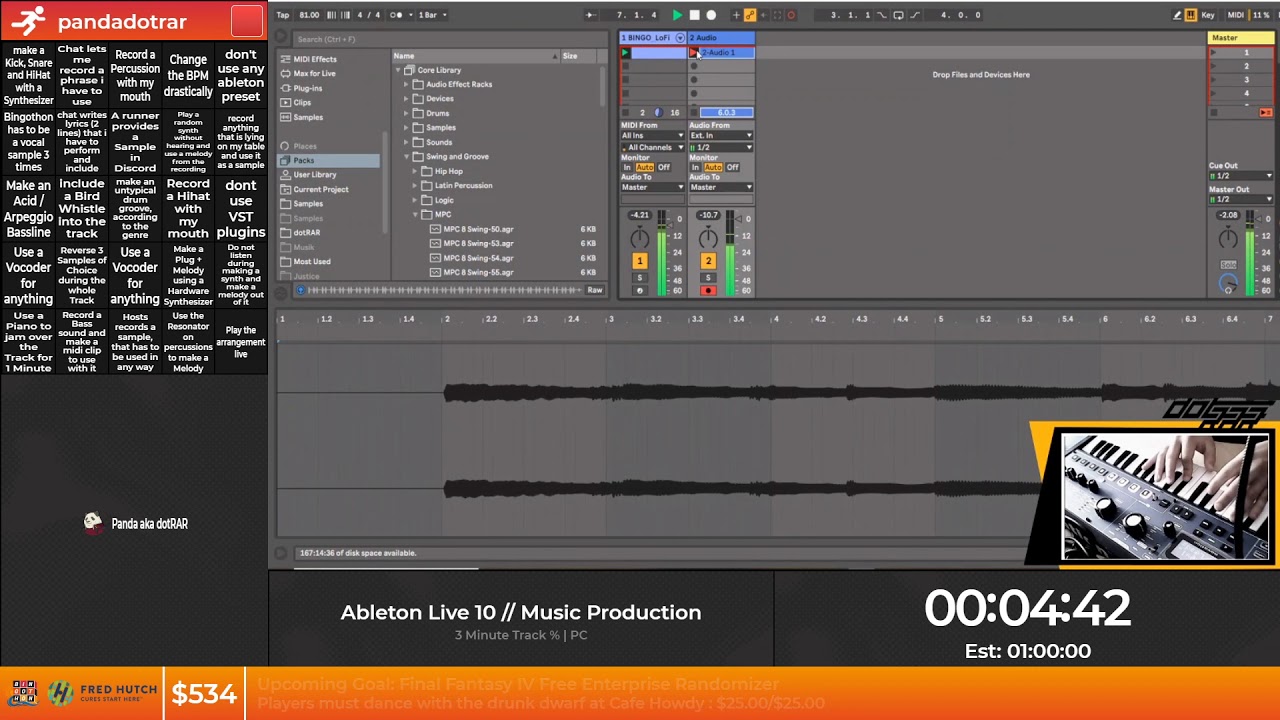Toggle track 1 activator button
Screen dimensions: 1280x720
[639, 261]
